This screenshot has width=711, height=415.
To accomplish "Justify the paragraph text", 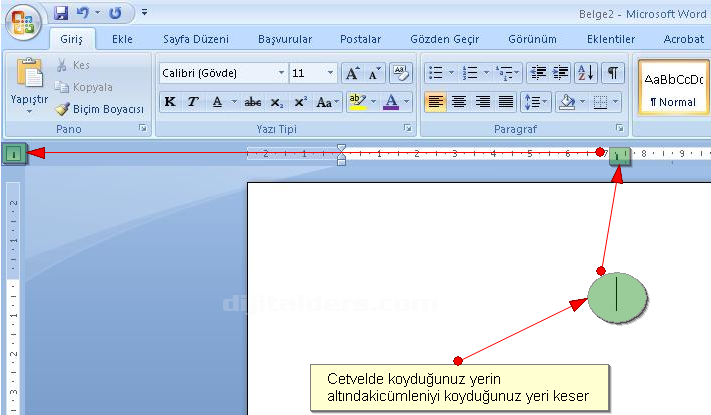I will pos(506,102).
